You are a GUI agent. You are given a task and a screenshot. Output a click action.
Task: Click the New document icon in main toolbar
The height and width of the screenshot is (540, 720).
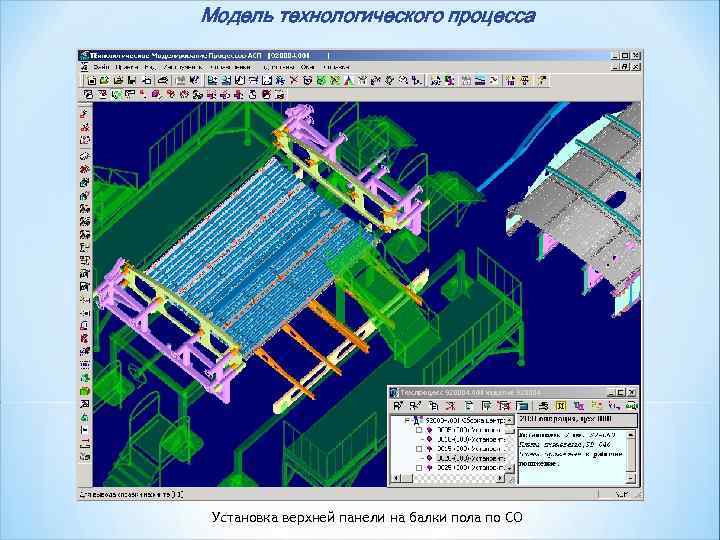tap(91, 81)
